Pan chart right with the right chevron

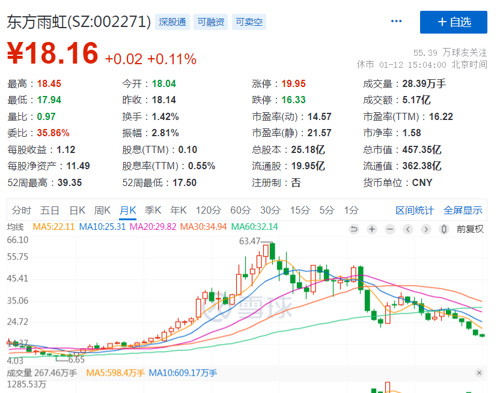click(426, 229)
